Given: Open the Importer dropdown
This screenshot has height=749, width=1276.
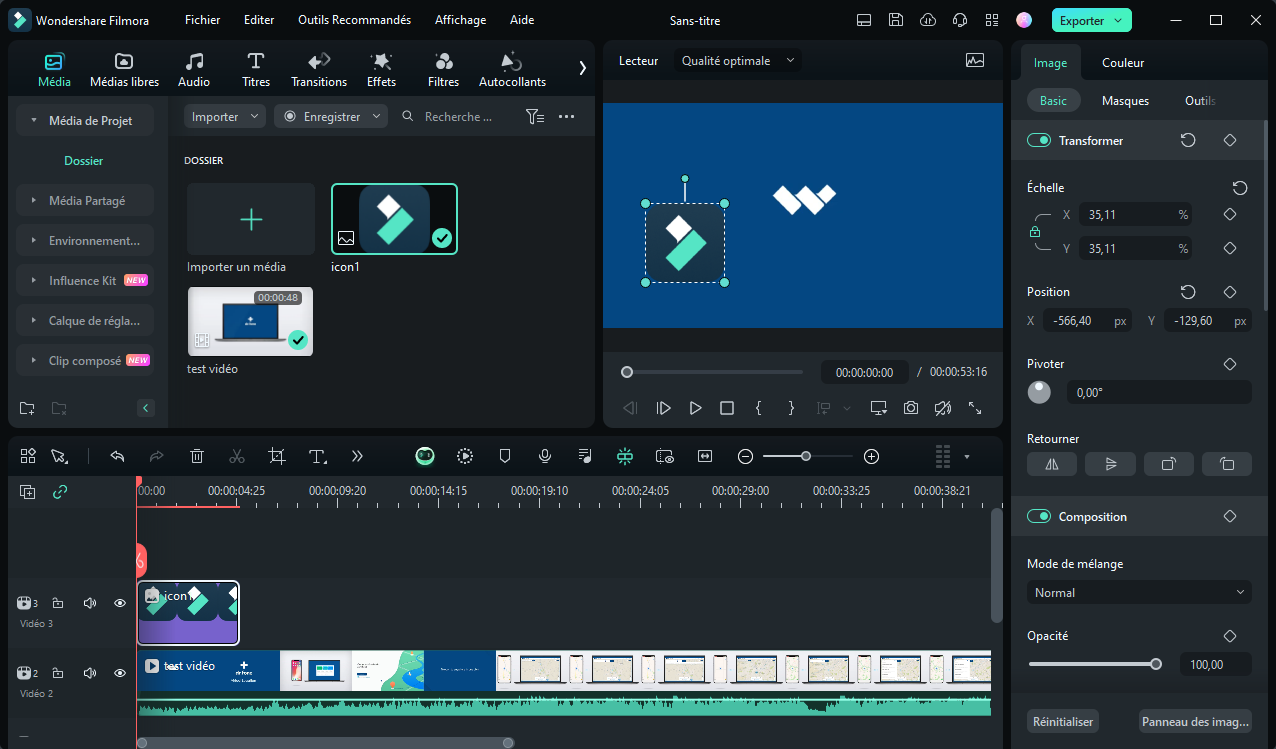Looking at the screenshot, I should pyautogui.click(x=225, y=117).
